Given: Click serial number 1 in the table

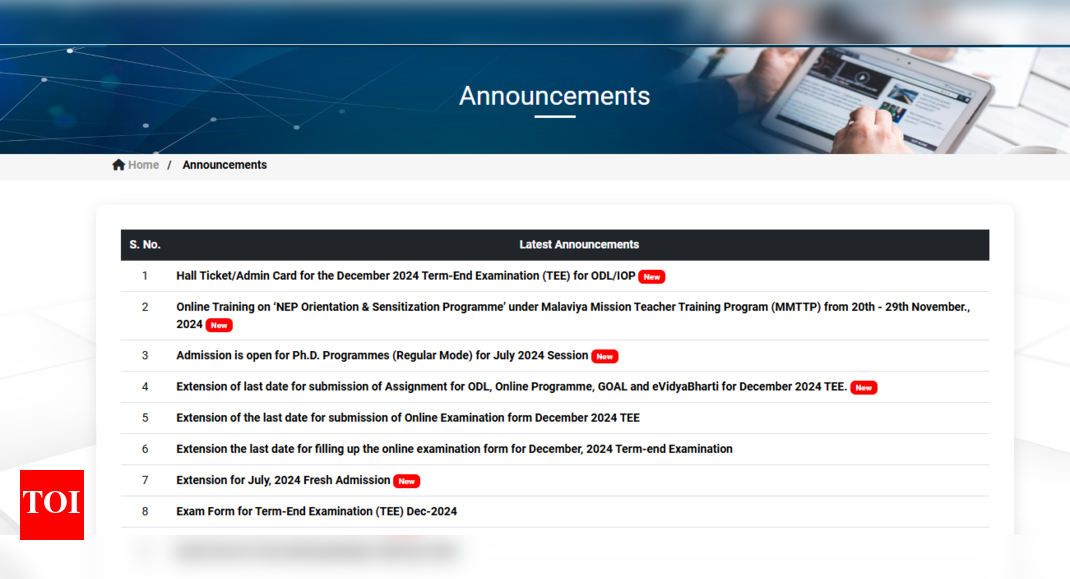Looking at the screenshot, I should (145, 276).
